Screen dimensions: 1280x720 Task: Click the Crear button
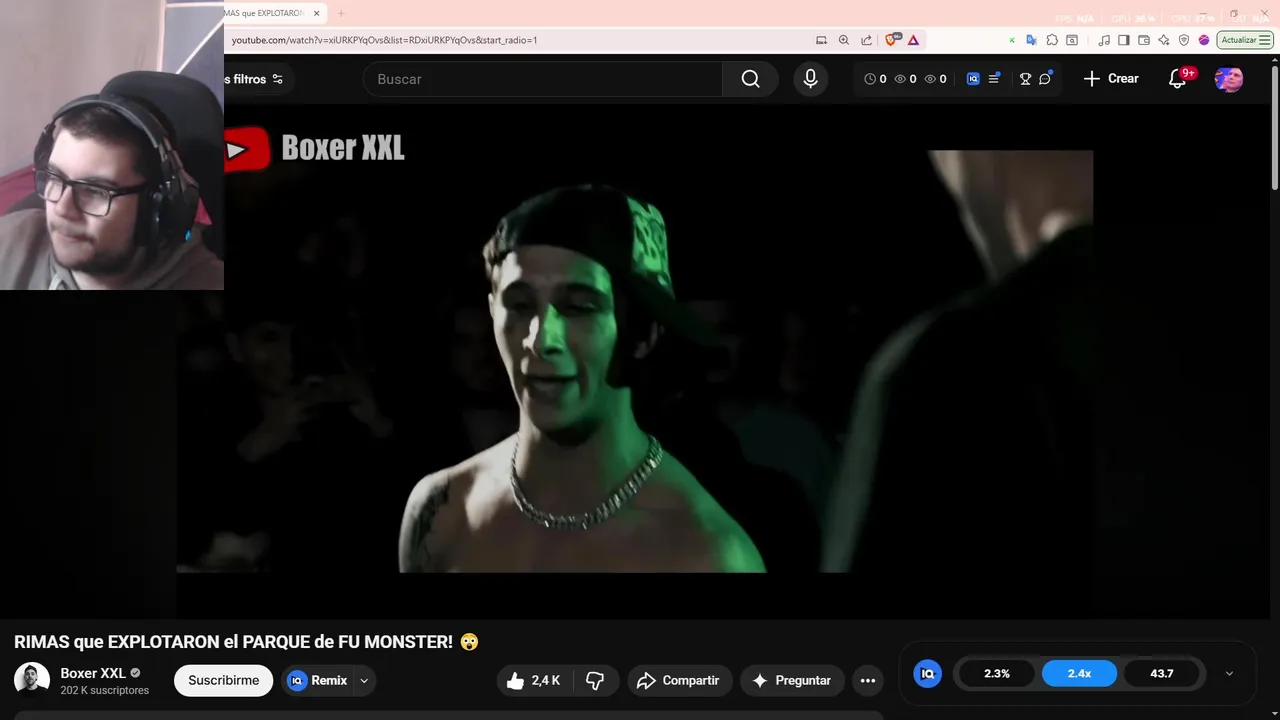tap(1111, 79)
